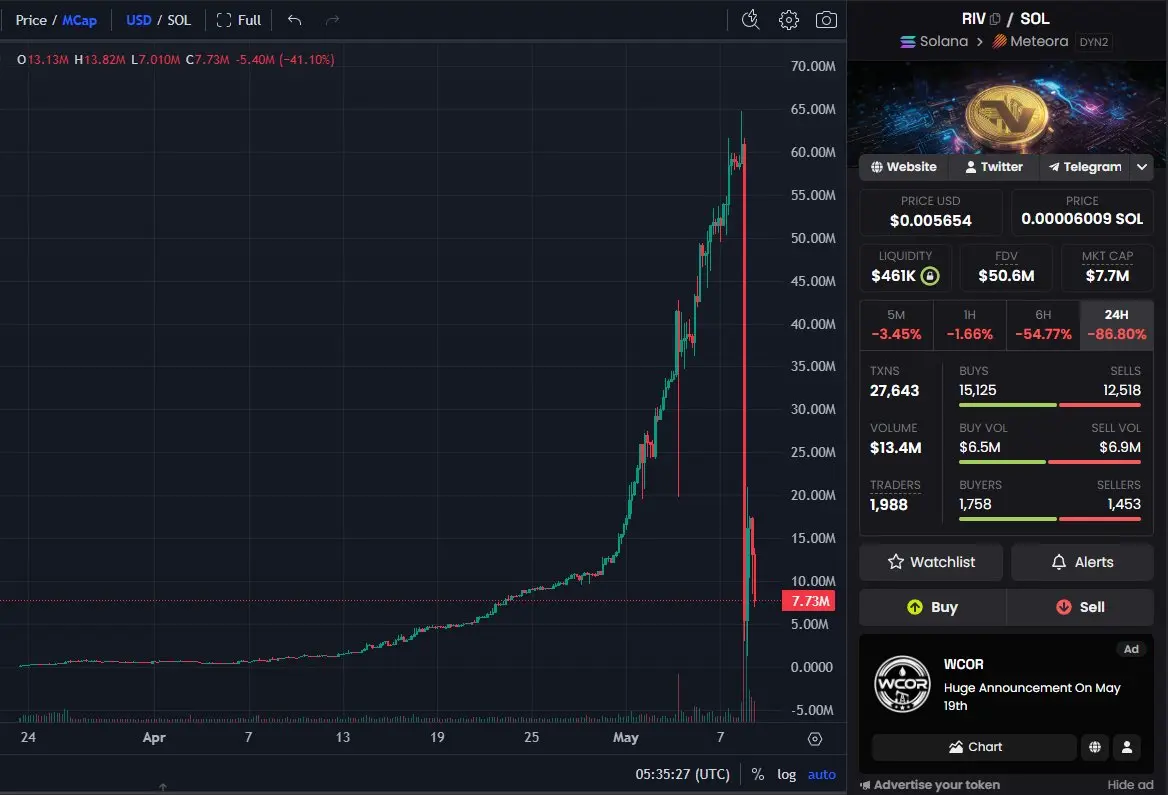The image size is (1168, 795).
Task: Open the UTC time zone selector
Action: coord(682,774)
